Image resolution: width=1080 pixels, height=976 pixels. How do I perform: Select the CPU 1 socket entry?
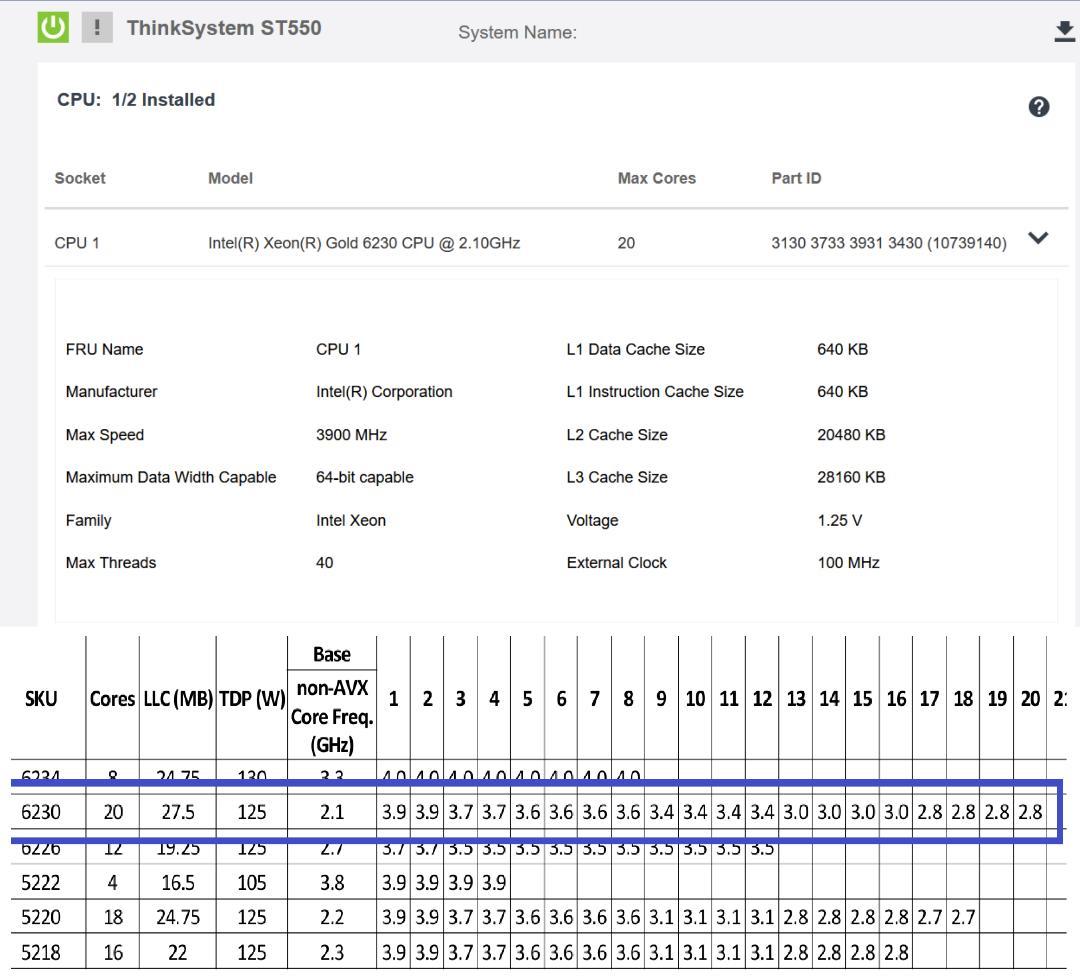77,243
